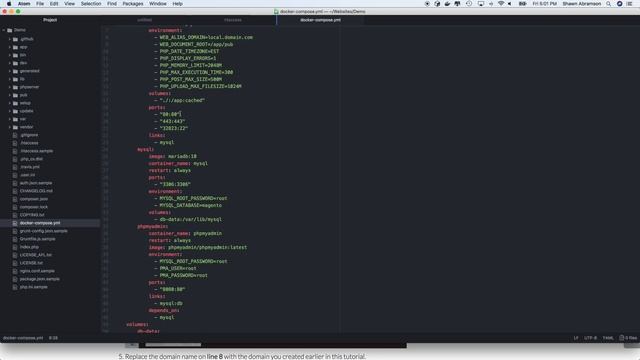Expand the lib folder chevron
640x360 pixels.
coord(9,79)
